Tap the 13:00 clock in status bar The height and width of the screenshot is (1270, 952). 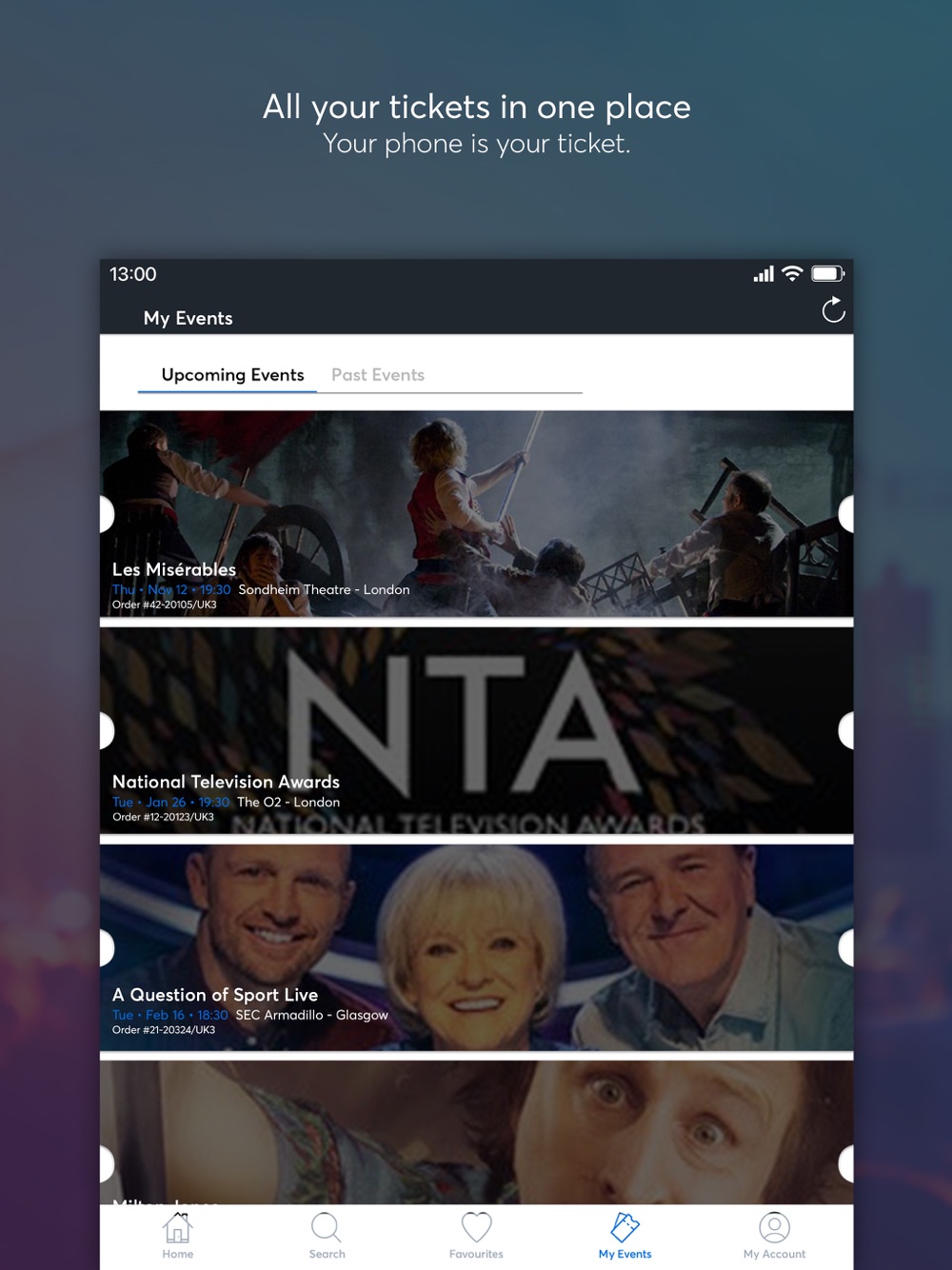click(132, 274)
